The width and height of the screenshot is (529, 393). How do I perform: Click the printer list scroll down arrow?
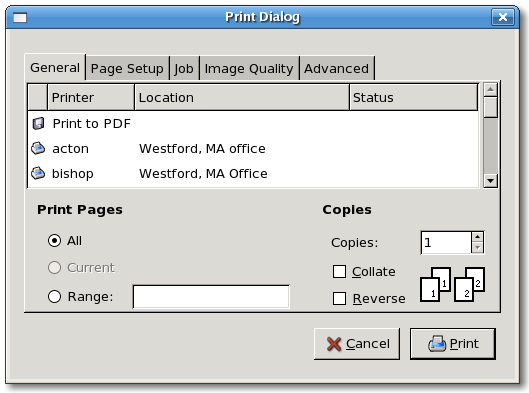(490, 180)
